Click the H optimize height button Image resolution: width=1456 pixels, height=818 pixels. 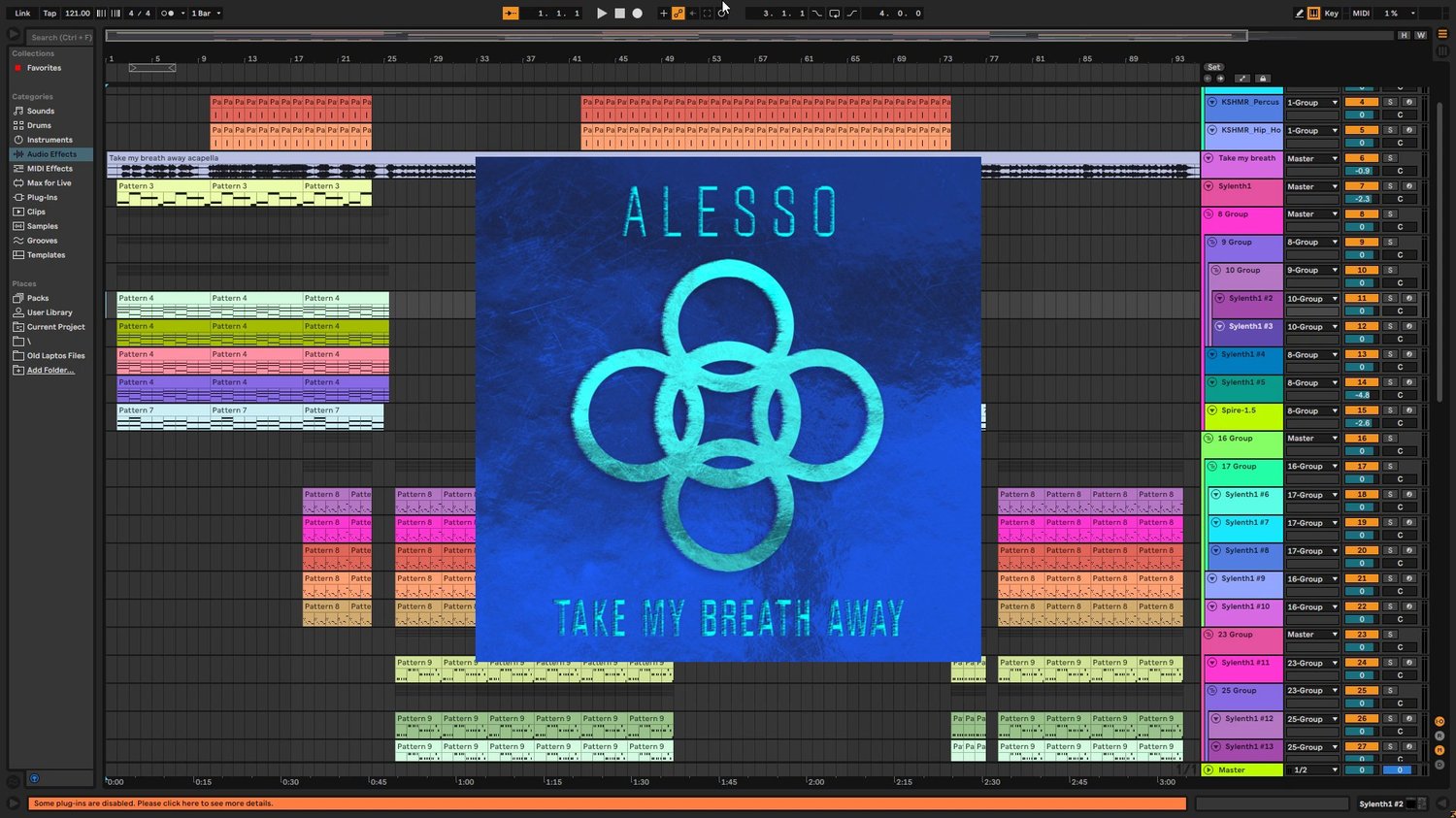pos(1404,35)
